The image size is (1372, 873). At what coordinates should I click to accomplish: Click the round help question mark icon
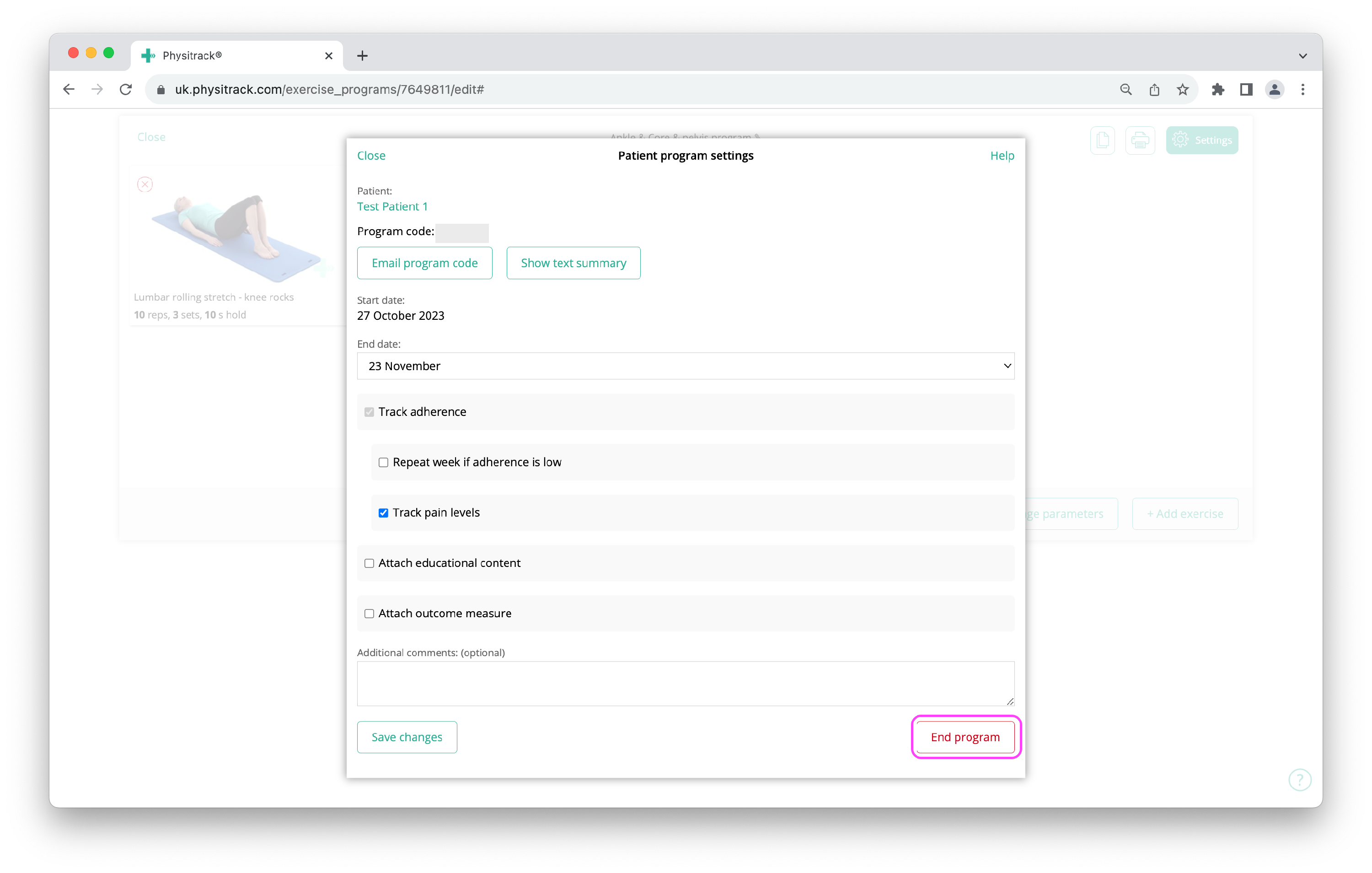(x=1300, y=780)
